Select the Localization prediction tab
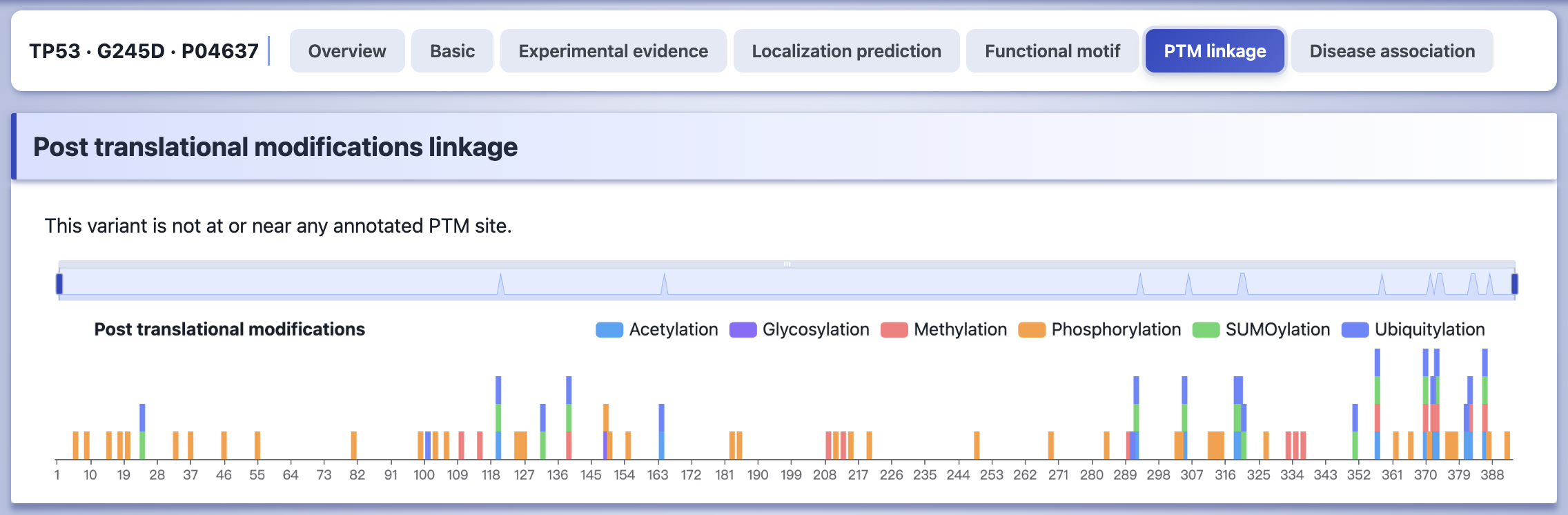The height and width of the screenshot is (515, 1568). point(846,51)
